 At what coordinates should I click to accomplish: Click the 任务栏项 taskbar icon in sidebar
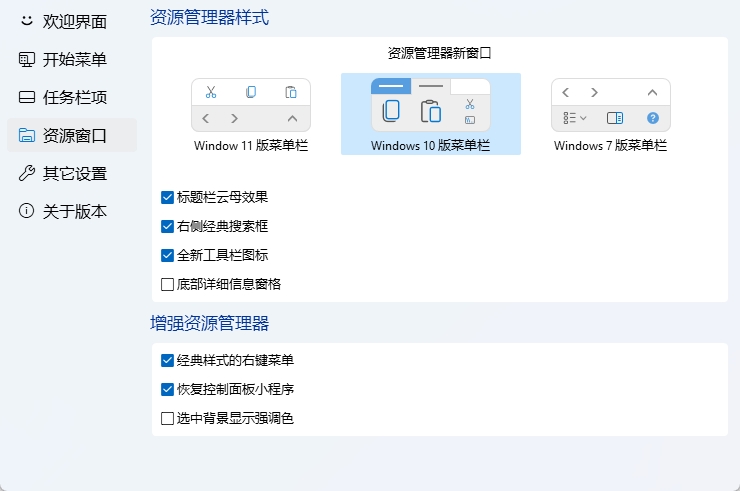coord(27,97)
